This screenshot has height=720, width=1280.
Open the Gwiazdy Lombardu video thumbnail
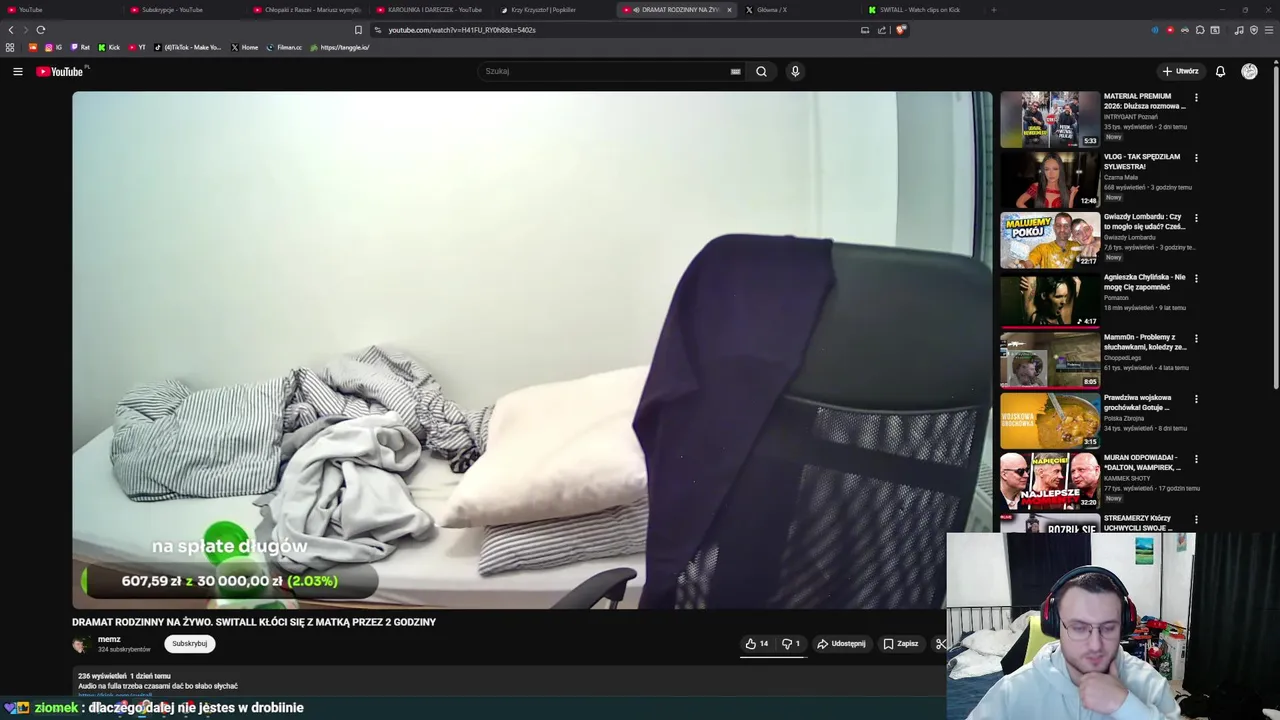pyautogui.click(x=1050, y=240)
